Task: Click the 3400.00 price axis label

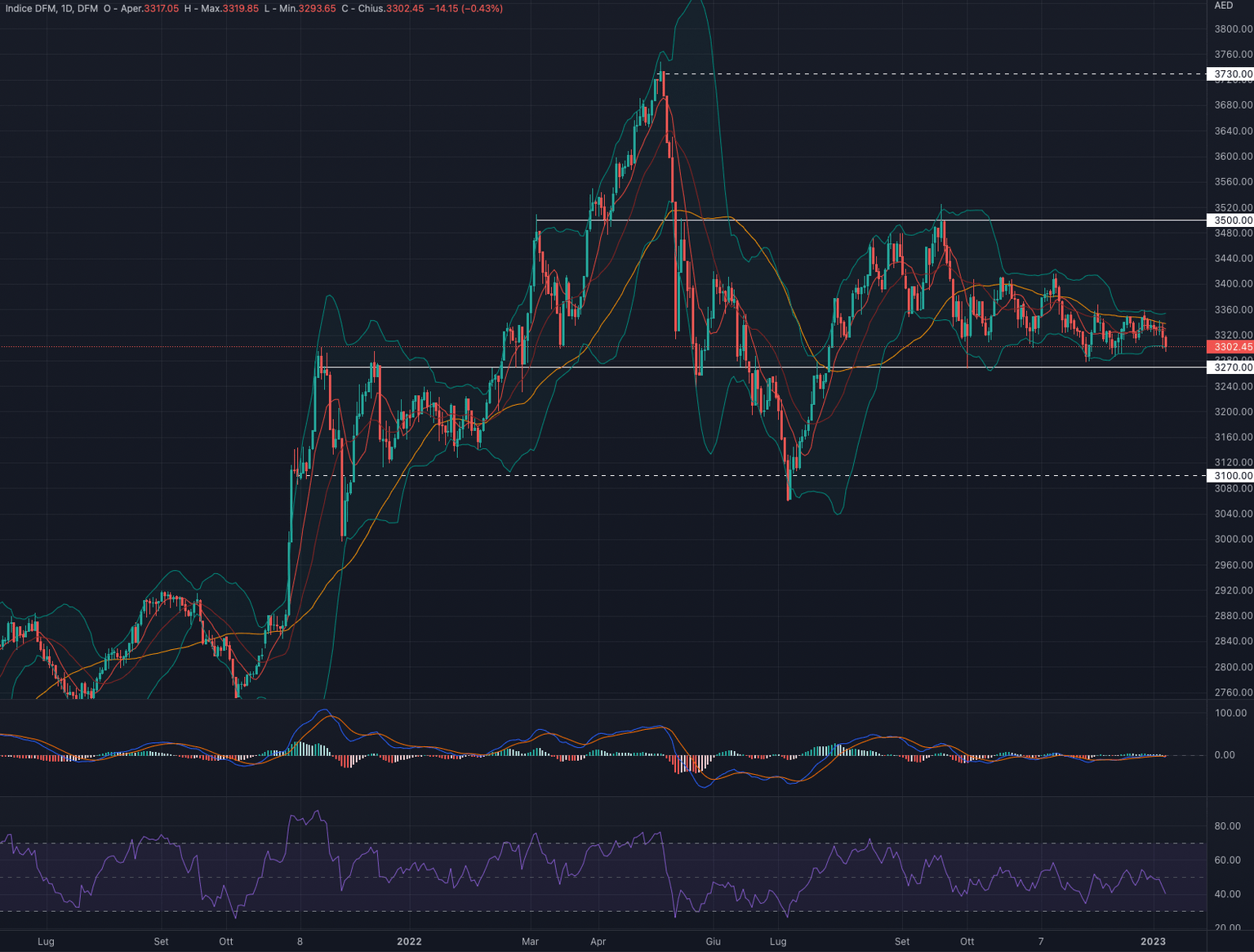Action: (x=1233, y=283)
